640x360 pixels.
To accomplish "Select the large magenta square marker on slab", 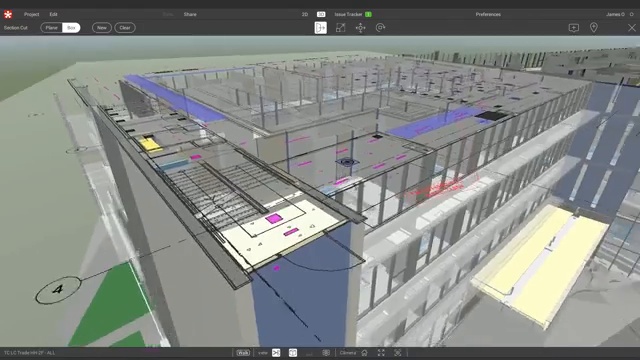I will point(273,218).
